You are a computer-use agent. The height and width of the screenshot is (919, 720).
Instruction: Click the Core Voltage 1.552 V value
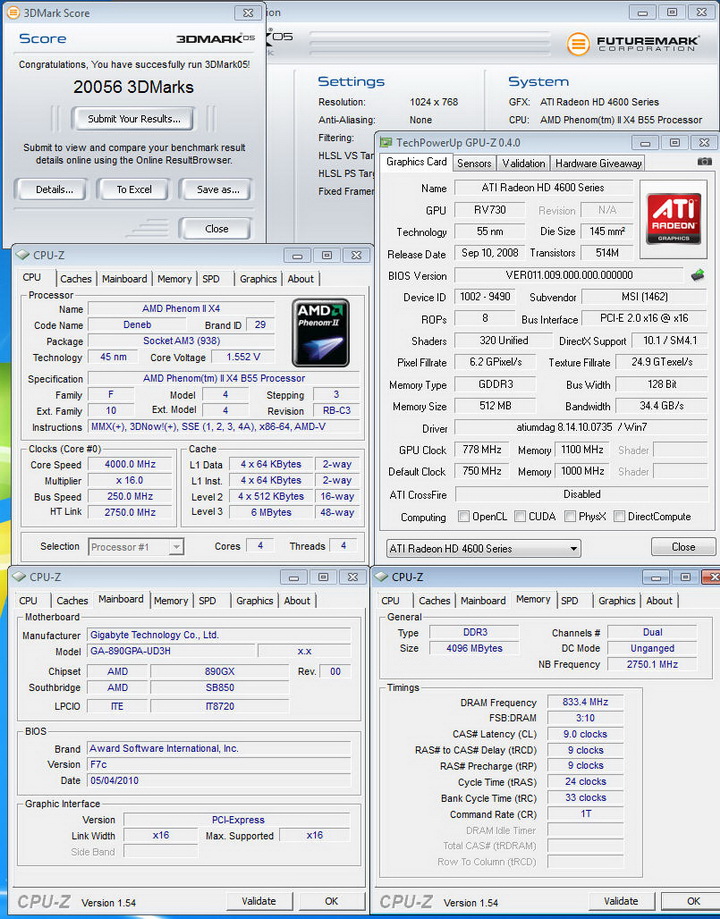(243, 357)
